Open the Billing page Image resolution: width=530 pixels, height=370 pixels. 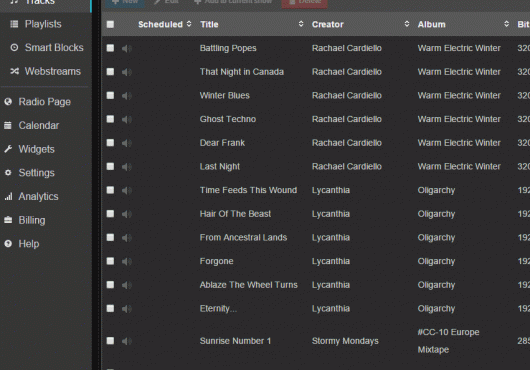(x=31, y=220)
